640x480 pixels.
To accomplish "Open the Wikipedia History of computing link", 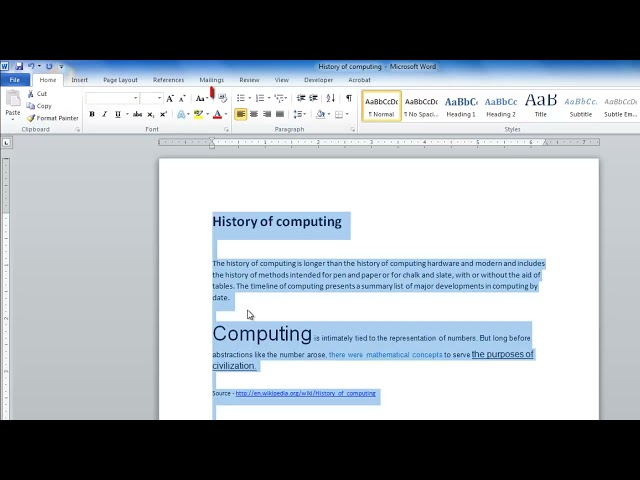I will click(x=305, y=393).
